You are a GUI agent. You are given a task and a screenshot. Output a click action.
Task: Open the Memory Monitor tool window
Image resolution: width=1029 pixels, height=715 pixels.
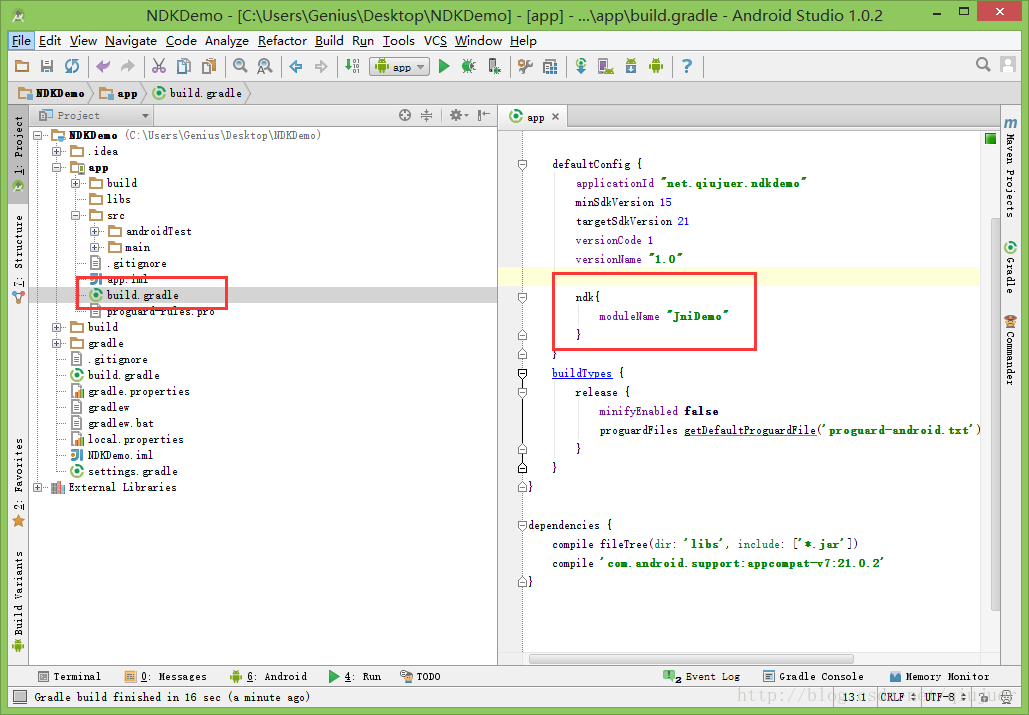pos(939,676)
